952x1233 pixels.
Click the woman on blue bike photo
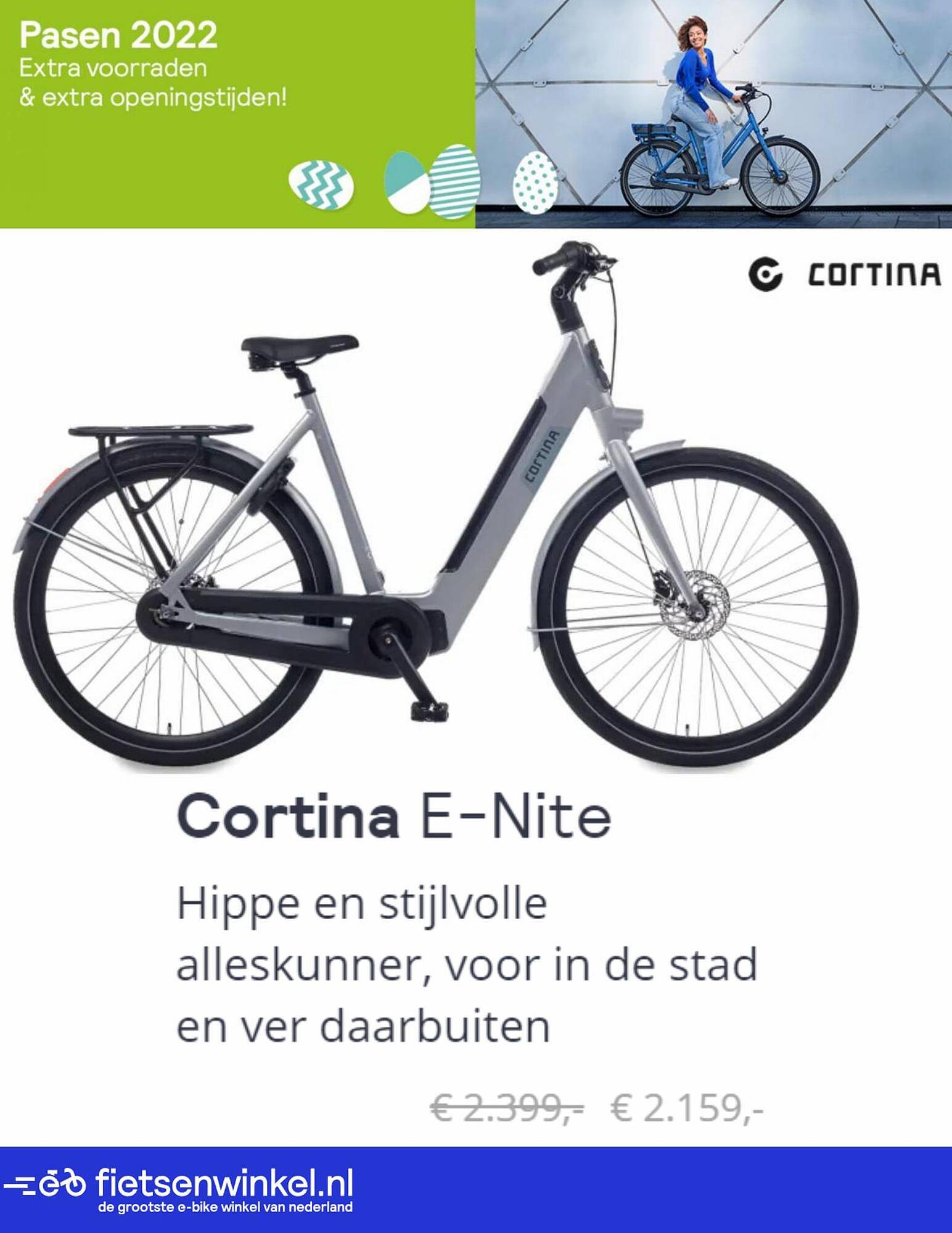coord(713,114)
